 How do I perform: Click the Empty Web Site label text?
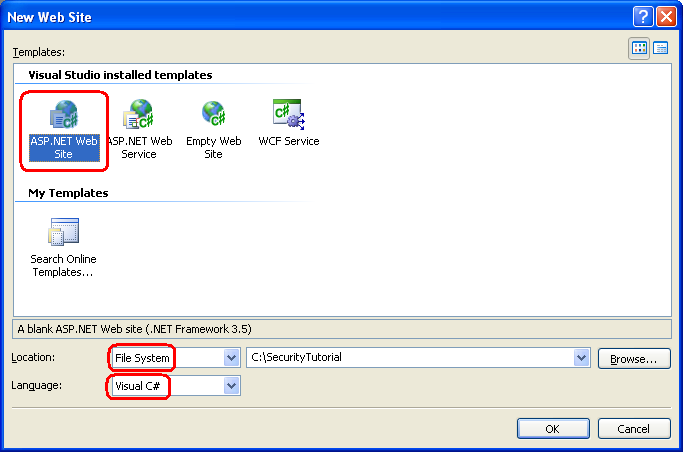(213, 148)
